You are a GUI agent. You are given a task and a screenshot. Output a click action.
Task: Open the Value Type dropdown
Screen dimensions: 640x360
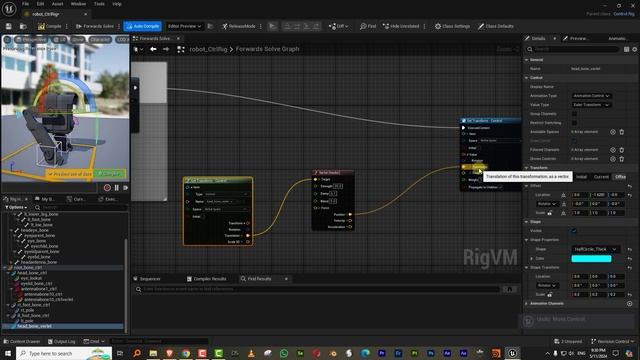click(x=591, y=105)
